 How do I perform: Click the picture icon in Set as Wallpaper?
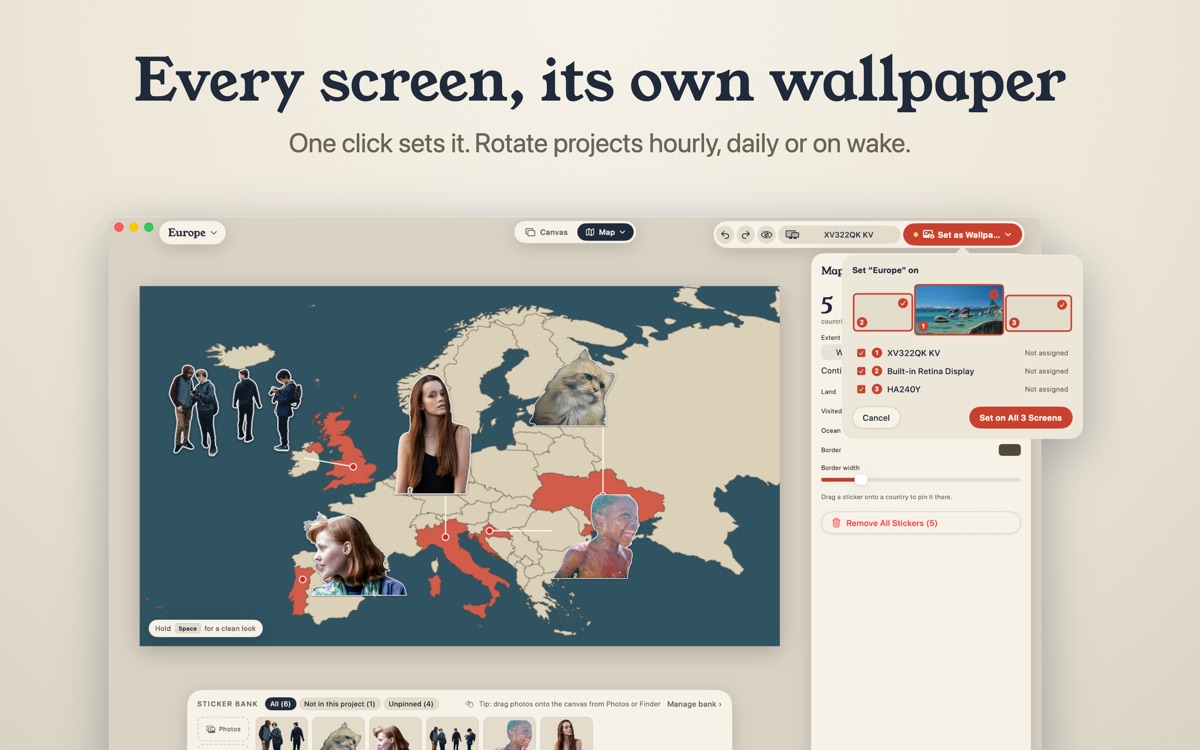tap(928, 235)
